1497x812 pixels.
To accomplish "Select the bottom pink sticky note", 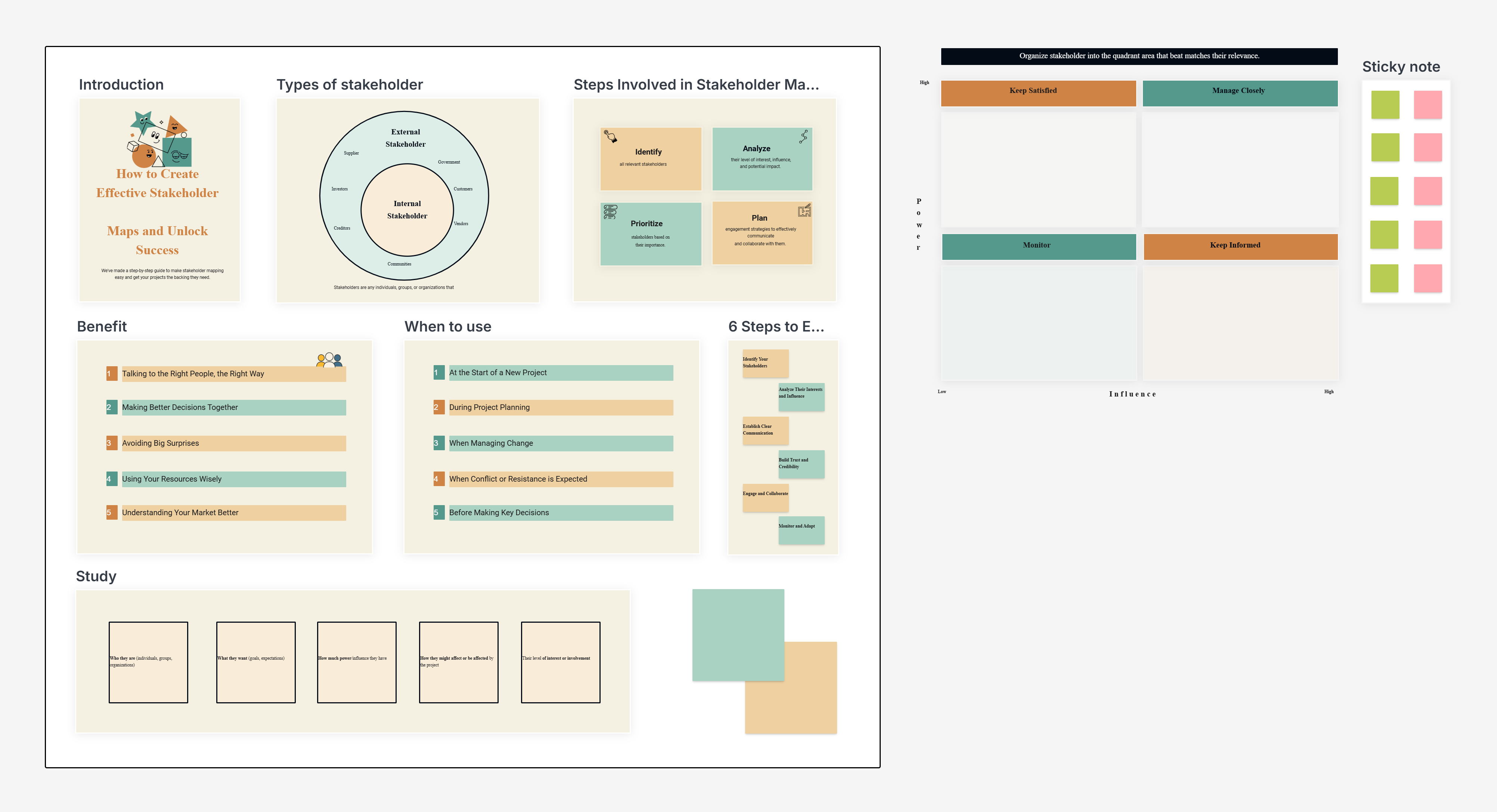I will [x=1428, y=278].
